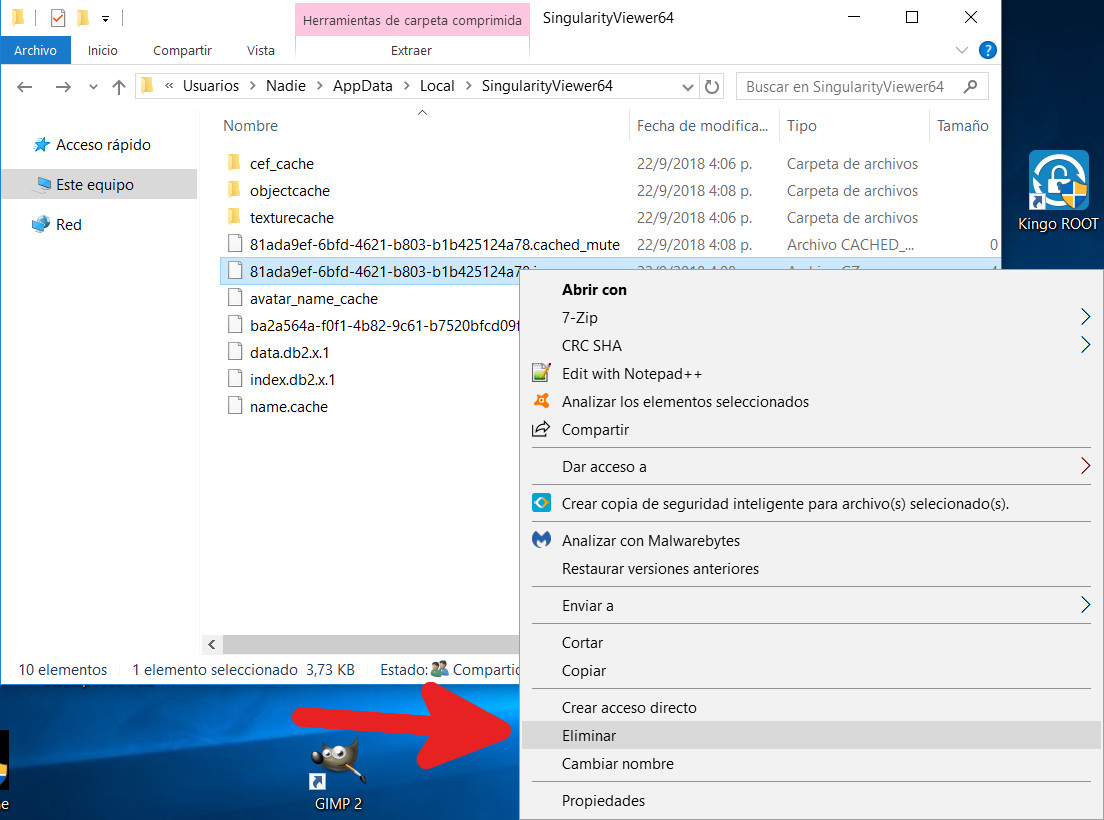Screen dimensions: 1104x820
Task: Click the Properties quick access toolbar icon
Action: click(x=57, y=17)
